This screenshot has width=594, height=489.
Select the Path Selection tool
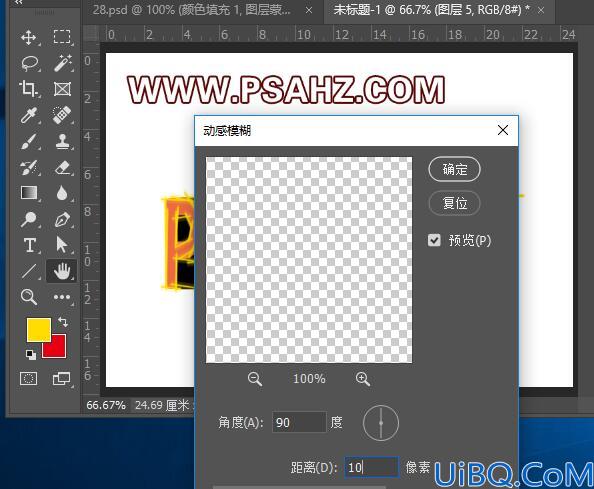[61, 245]
